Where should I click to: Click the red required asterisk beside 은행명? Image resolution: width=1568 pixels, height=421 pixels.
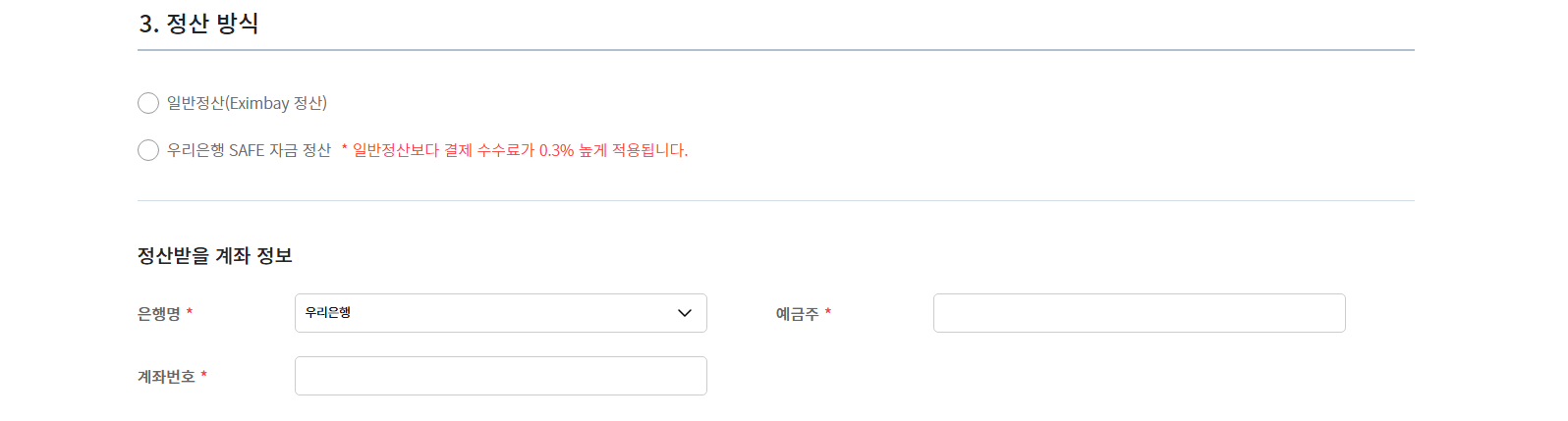tap(190, 312)
